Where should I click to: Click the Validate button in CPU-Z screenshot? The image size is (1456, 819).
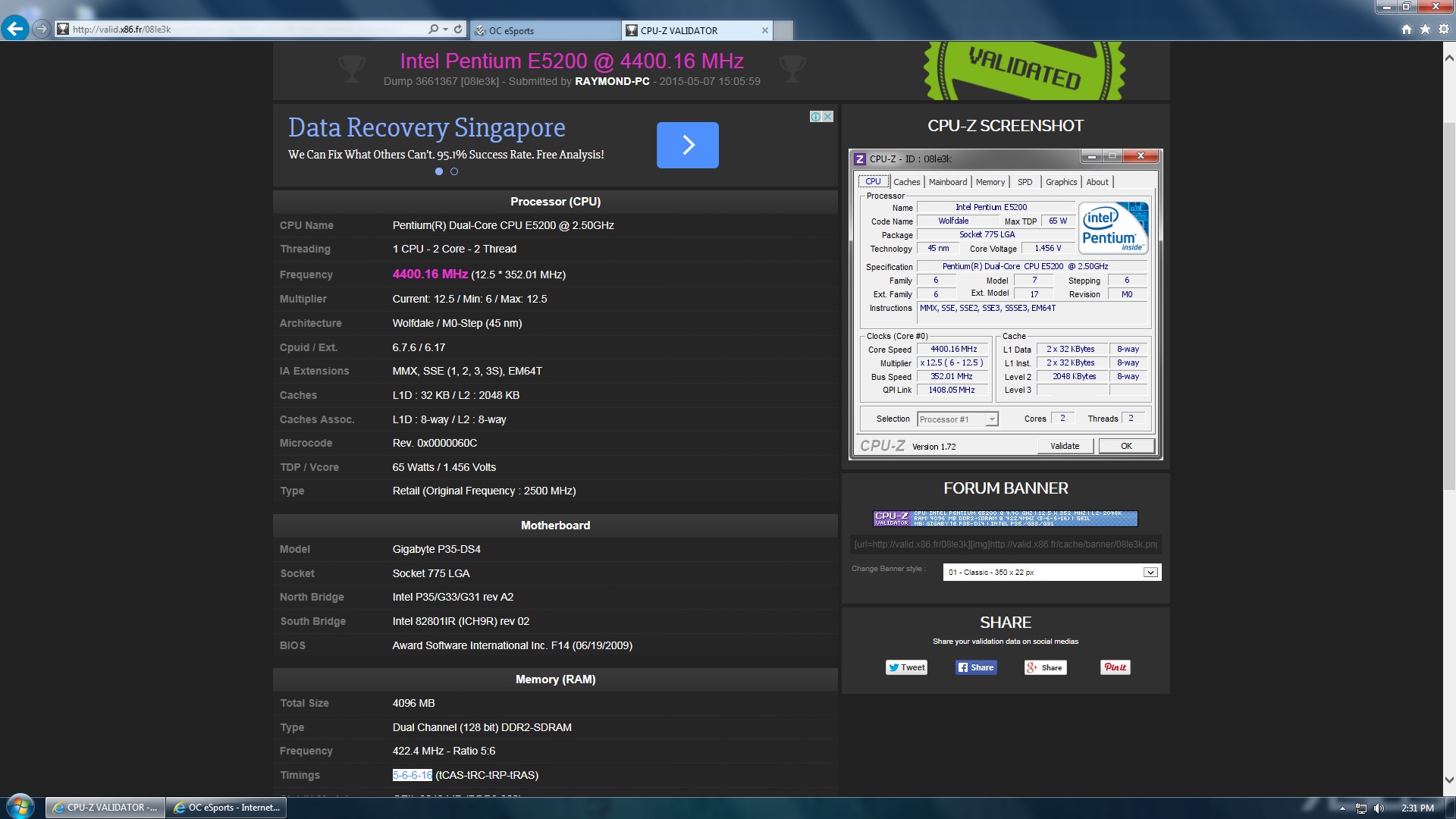1065,446
